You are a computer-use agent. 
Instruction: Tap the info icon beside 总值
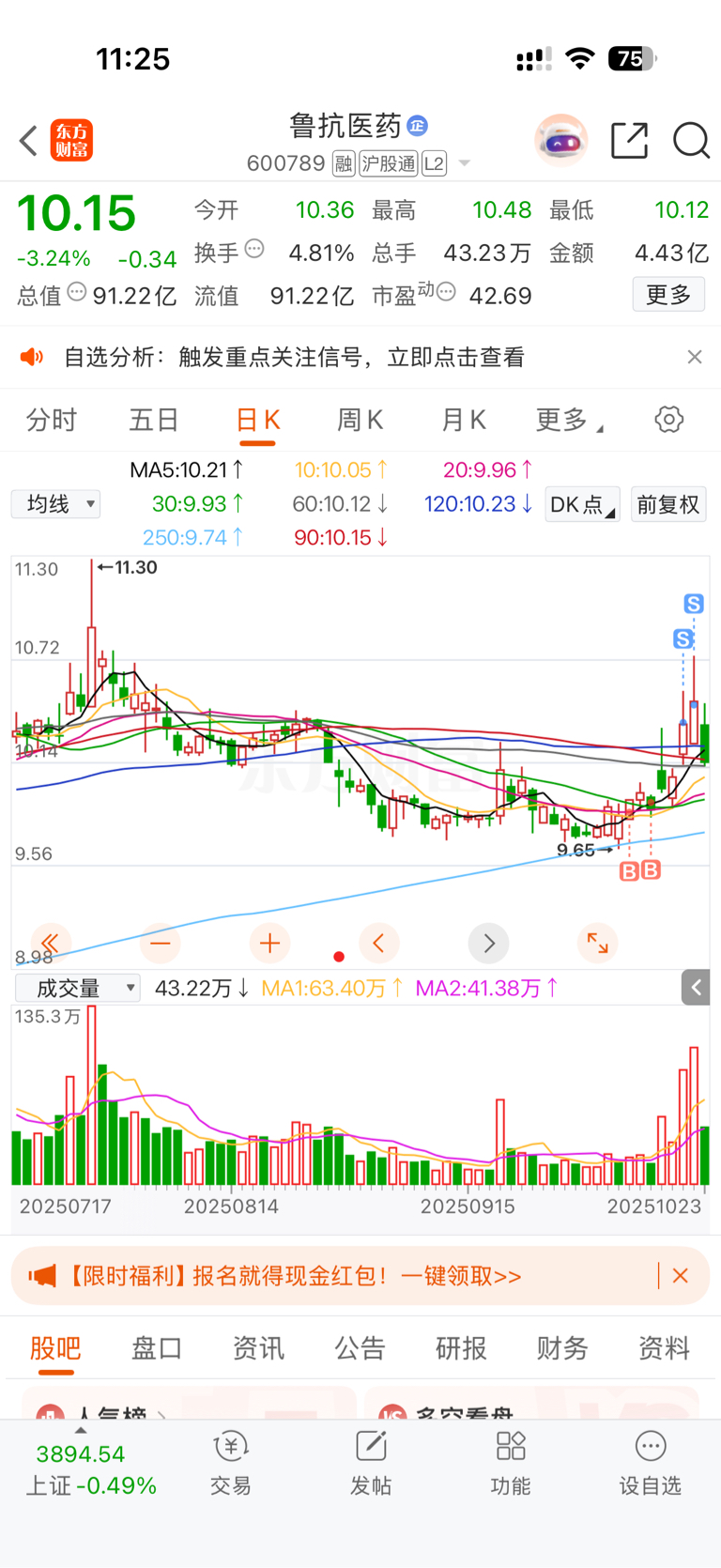tap(77, 292)
